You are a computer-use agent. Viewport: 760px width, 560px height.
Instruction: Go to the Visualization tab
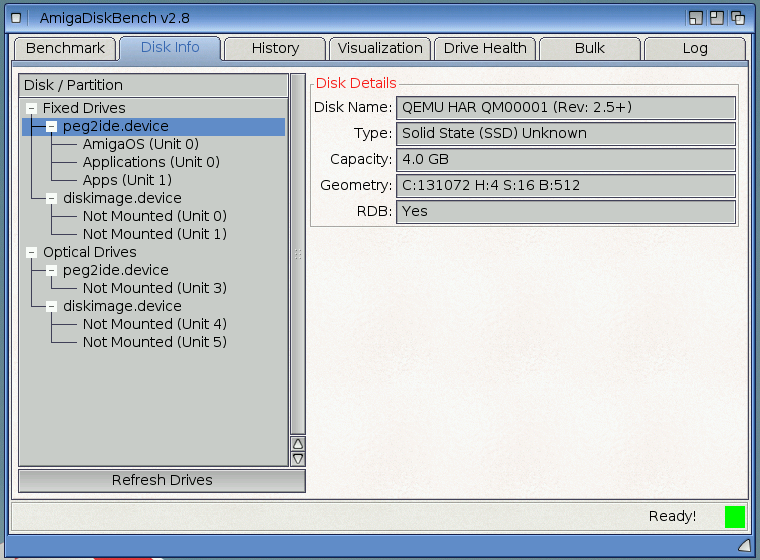pos(380,48)
